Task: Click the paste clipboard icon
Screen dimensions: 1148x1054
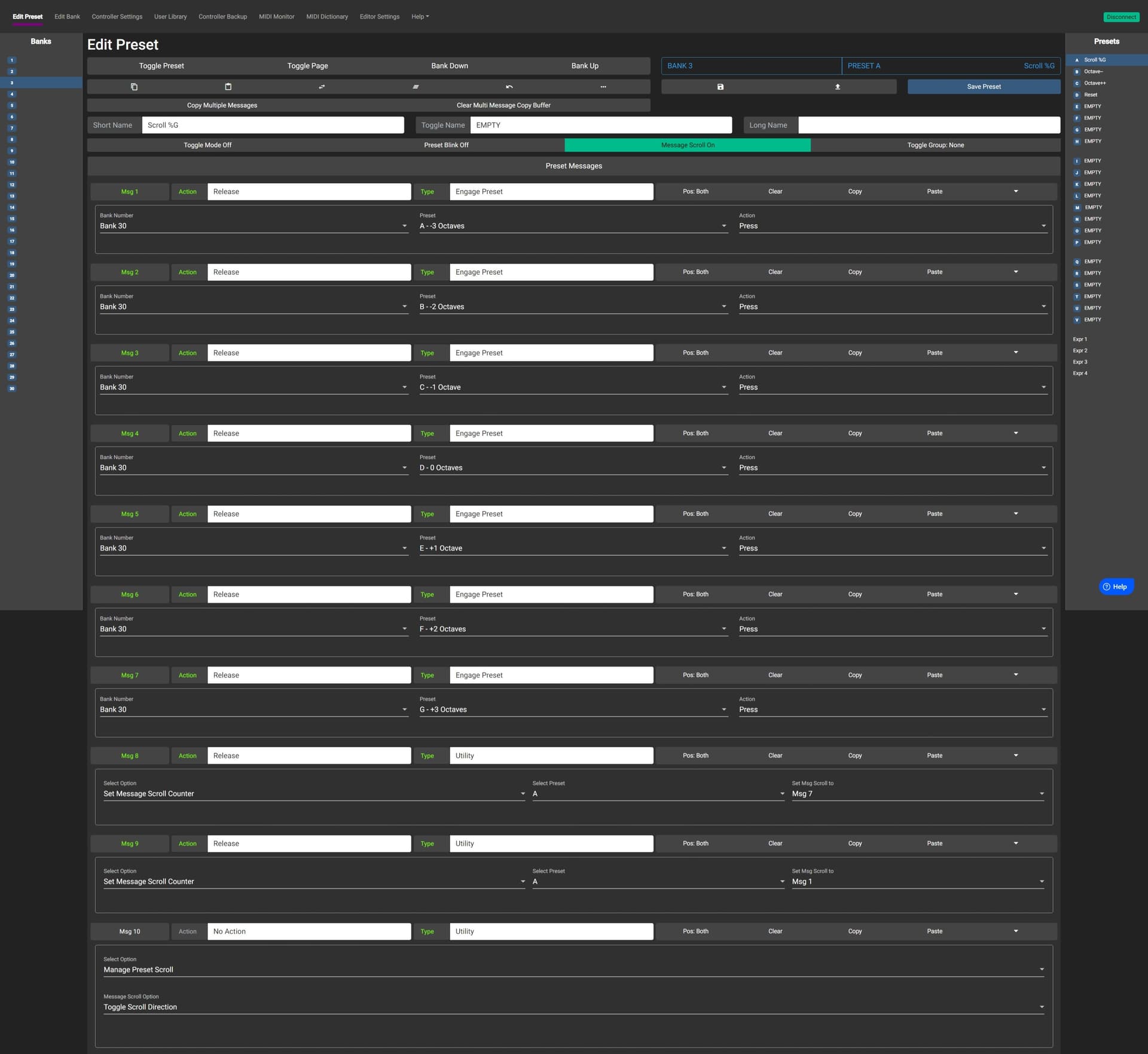Action: pos(228,87)
